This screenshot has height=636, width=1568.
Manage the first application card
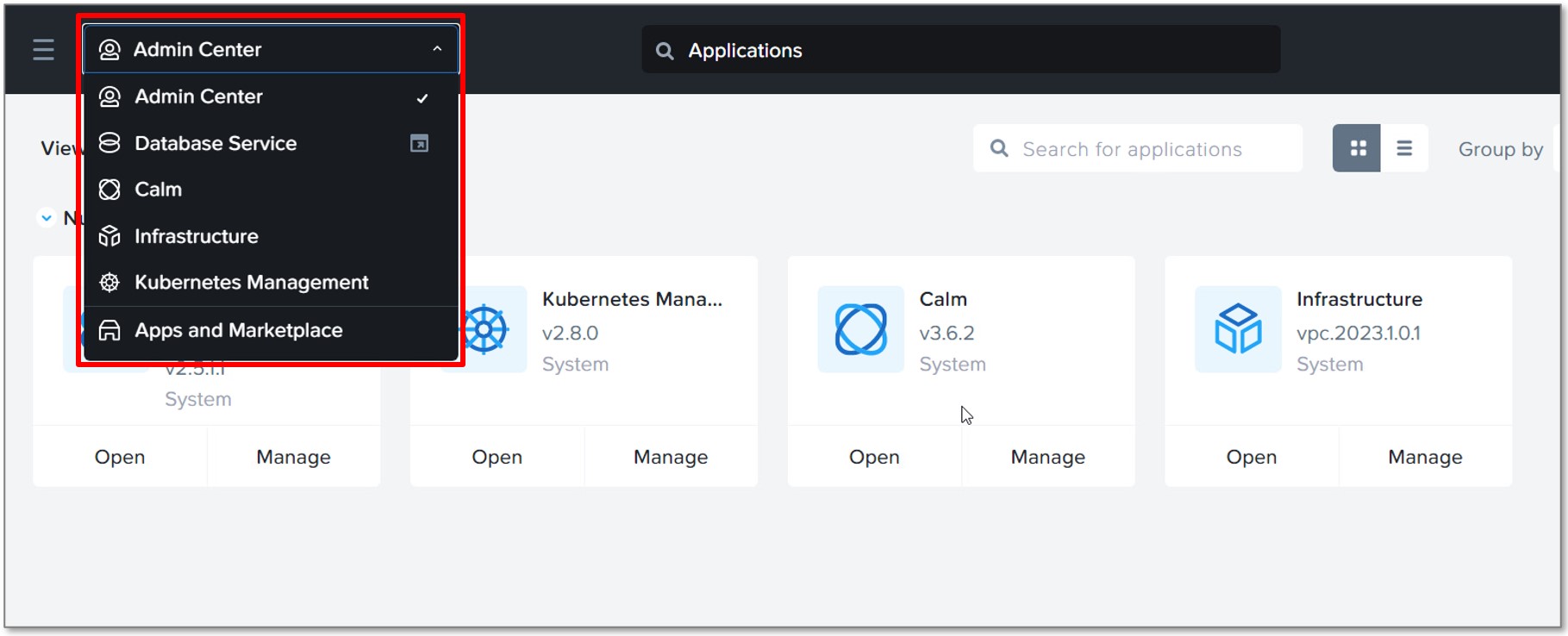(x=293, y=457)
